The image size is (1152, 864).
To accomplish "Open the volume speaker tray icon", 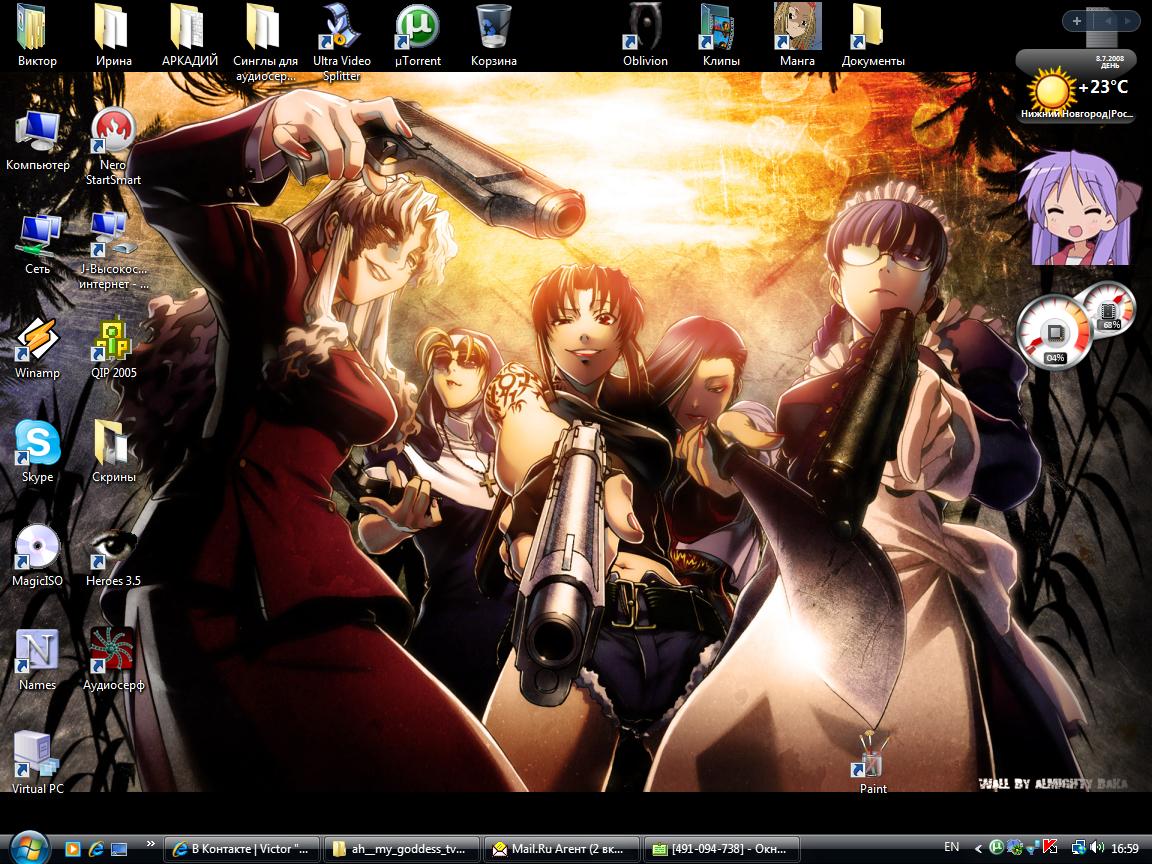I will click(x=1097, y=848).
